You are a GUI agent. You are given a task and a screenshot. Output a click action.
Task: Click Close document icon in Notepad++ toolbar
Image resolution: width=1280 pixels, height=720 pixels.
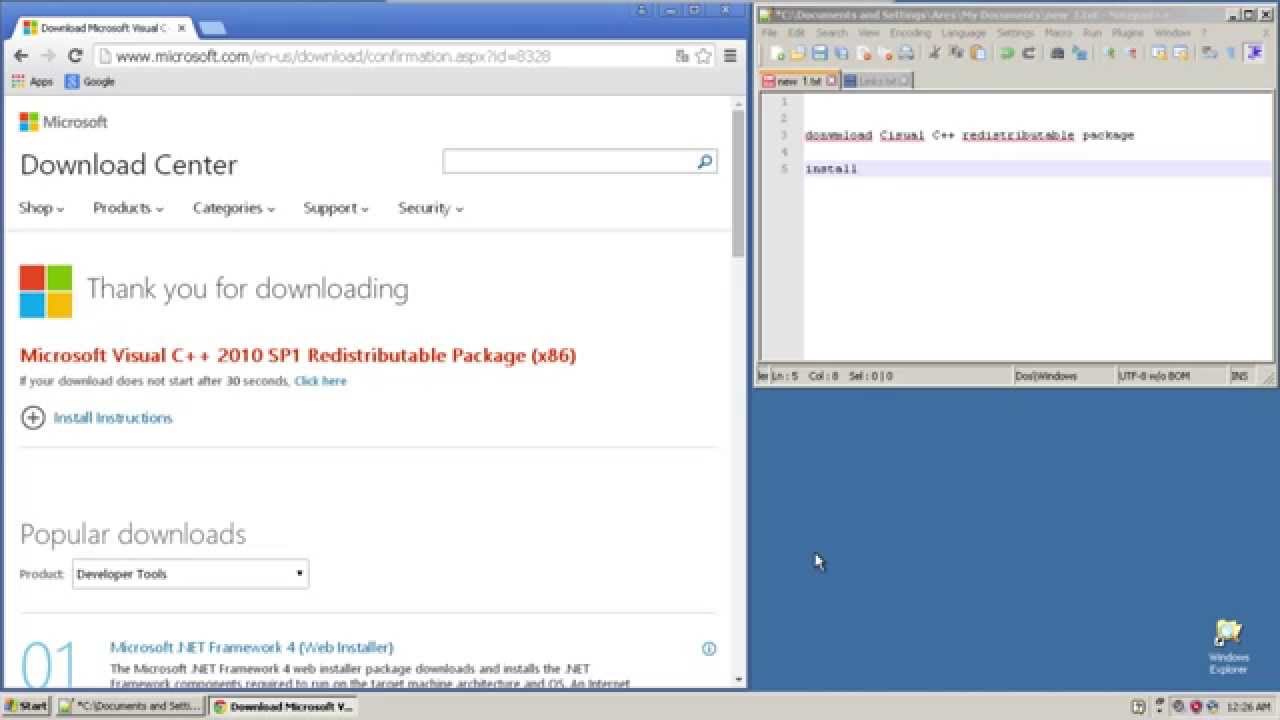click(x=863, y=53)
